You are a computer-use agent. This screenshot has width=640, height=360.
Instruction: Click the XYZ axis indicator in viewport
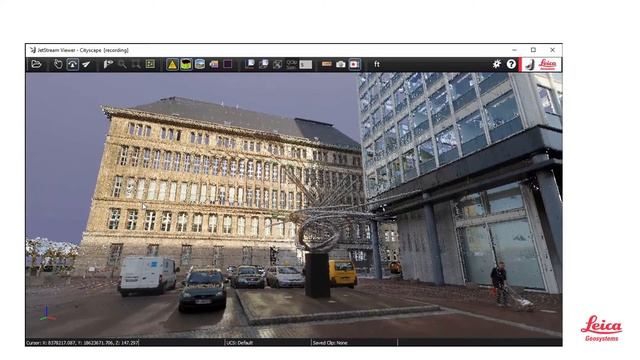(46, 313)
